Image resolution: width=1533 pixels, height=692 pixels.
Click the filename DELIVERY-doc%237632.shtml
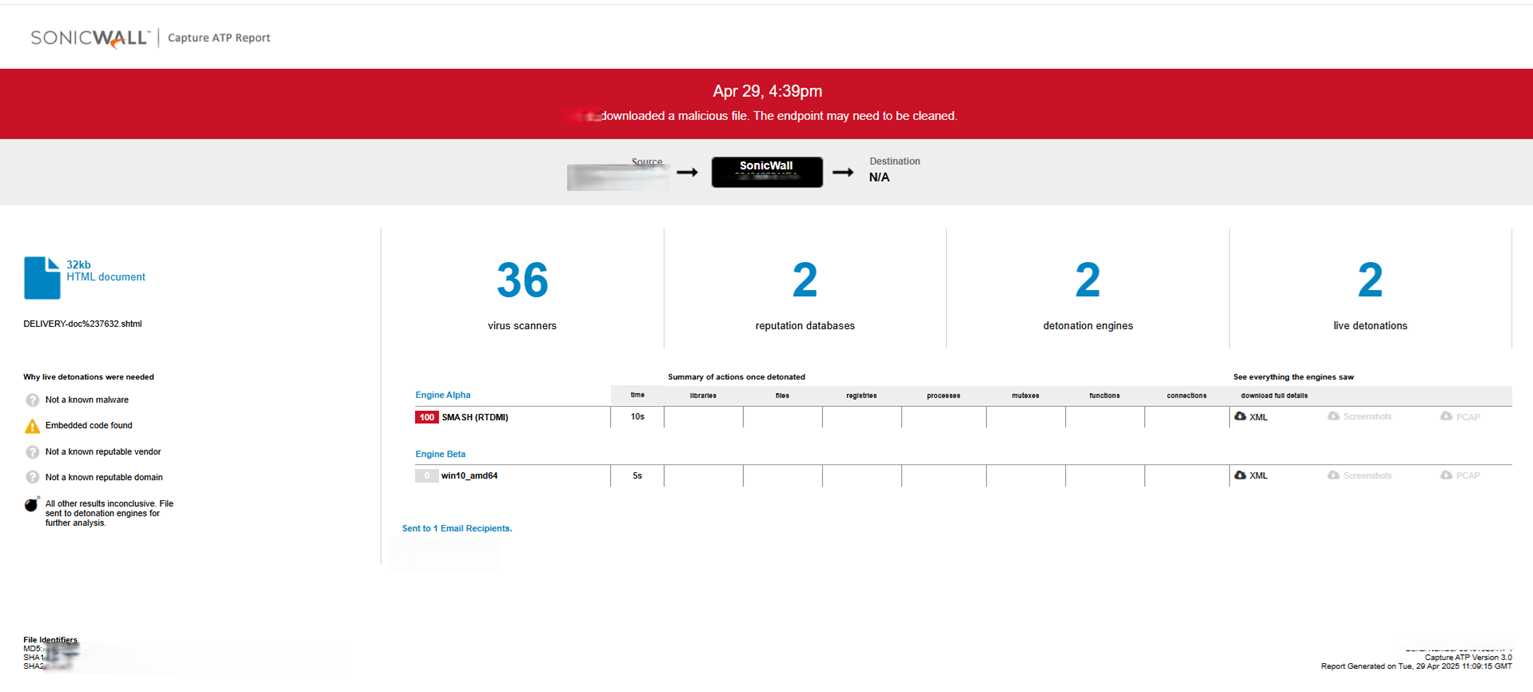coord(83,324)
